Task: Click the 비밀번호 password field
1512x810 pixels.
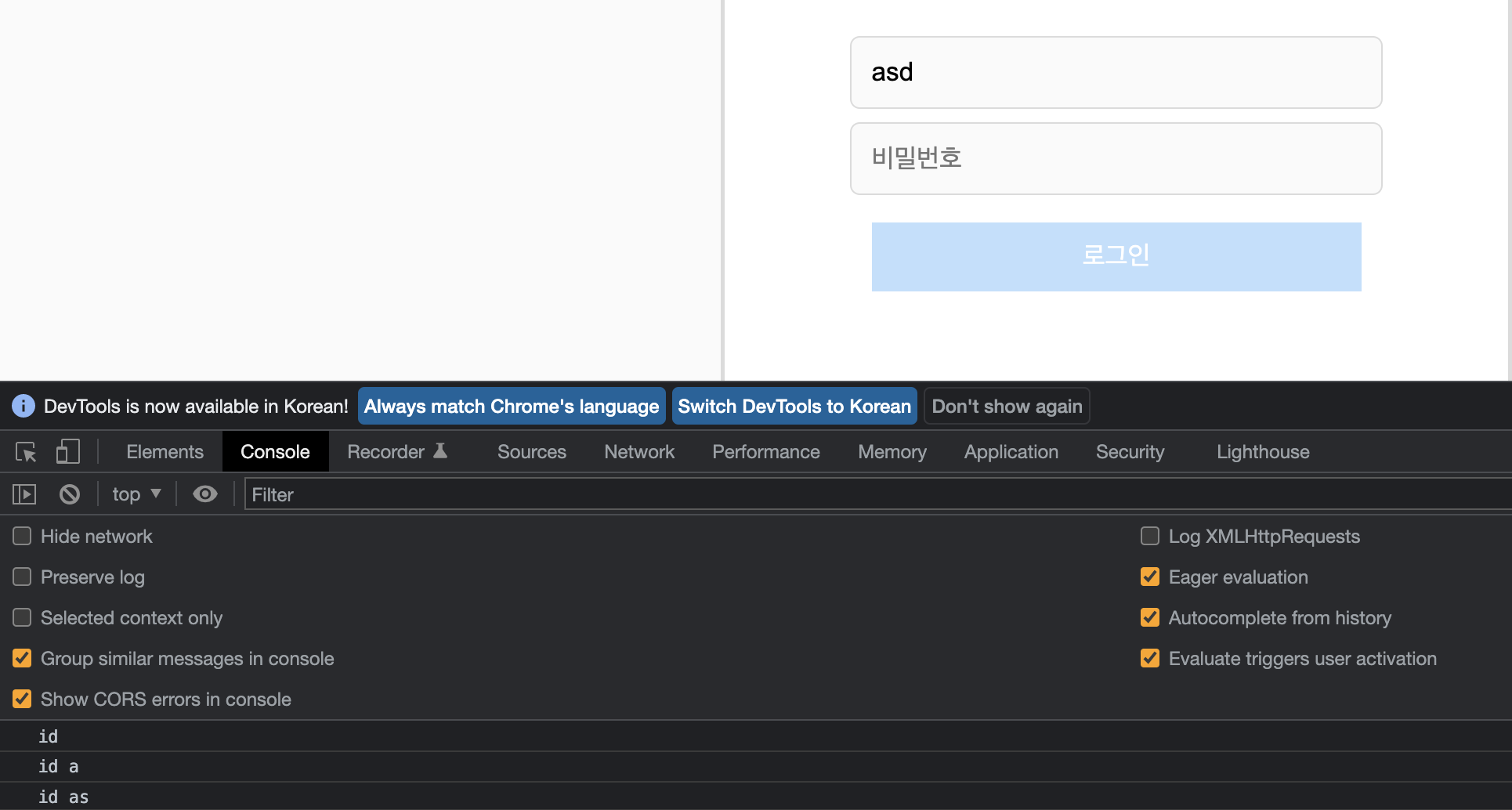Action: [x=1116, y=158]
